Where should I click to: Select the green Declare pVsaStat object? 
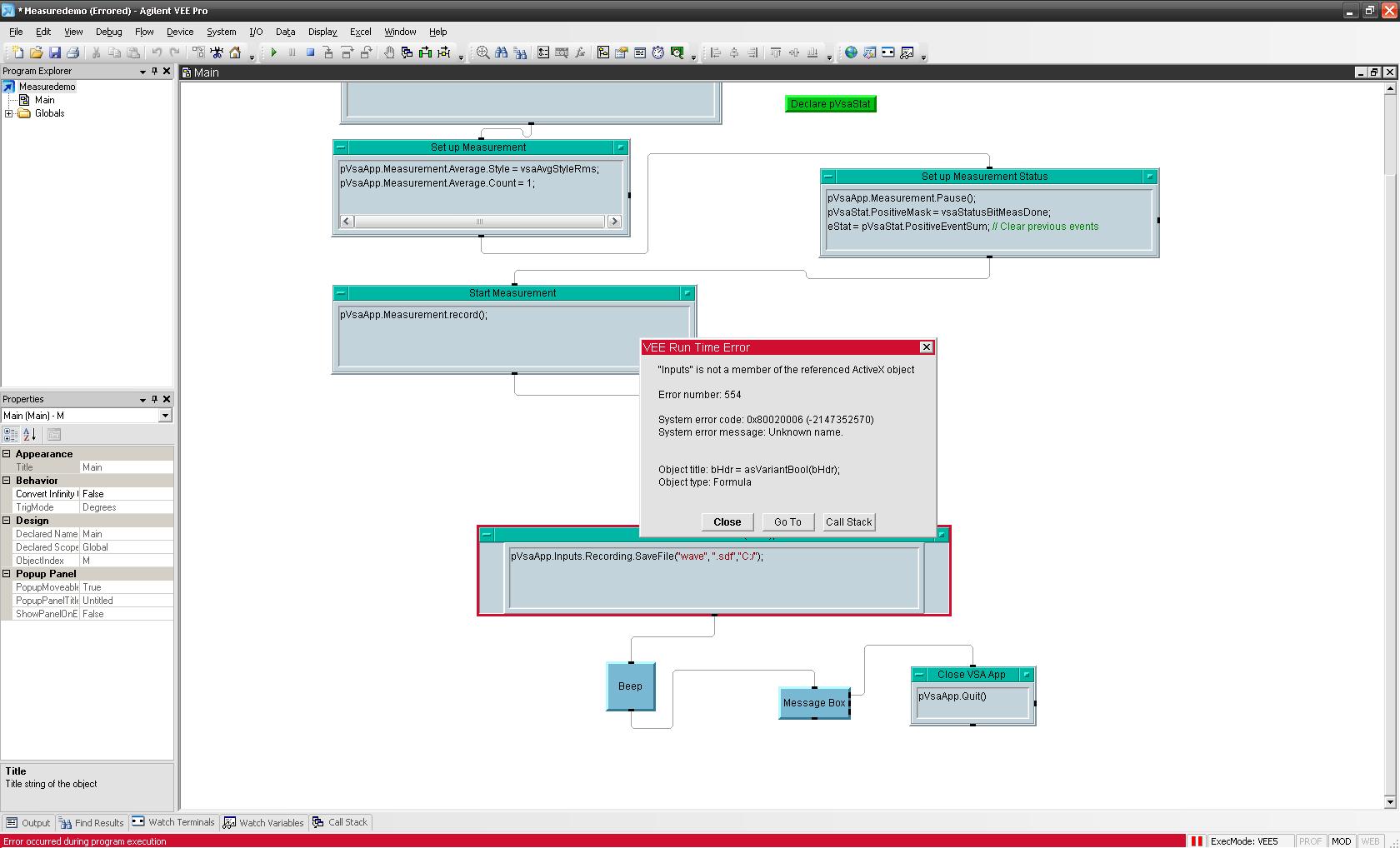coord(830,104)
